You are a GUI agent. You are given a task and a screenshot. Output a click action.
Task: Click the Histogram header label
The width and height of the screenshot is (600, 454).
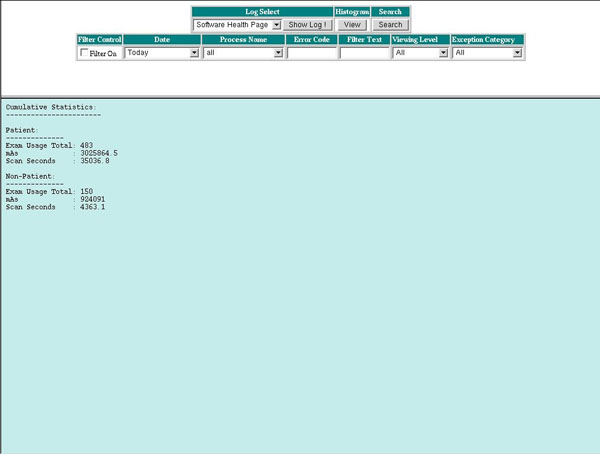pyautogui.click(x=352, y=12)
